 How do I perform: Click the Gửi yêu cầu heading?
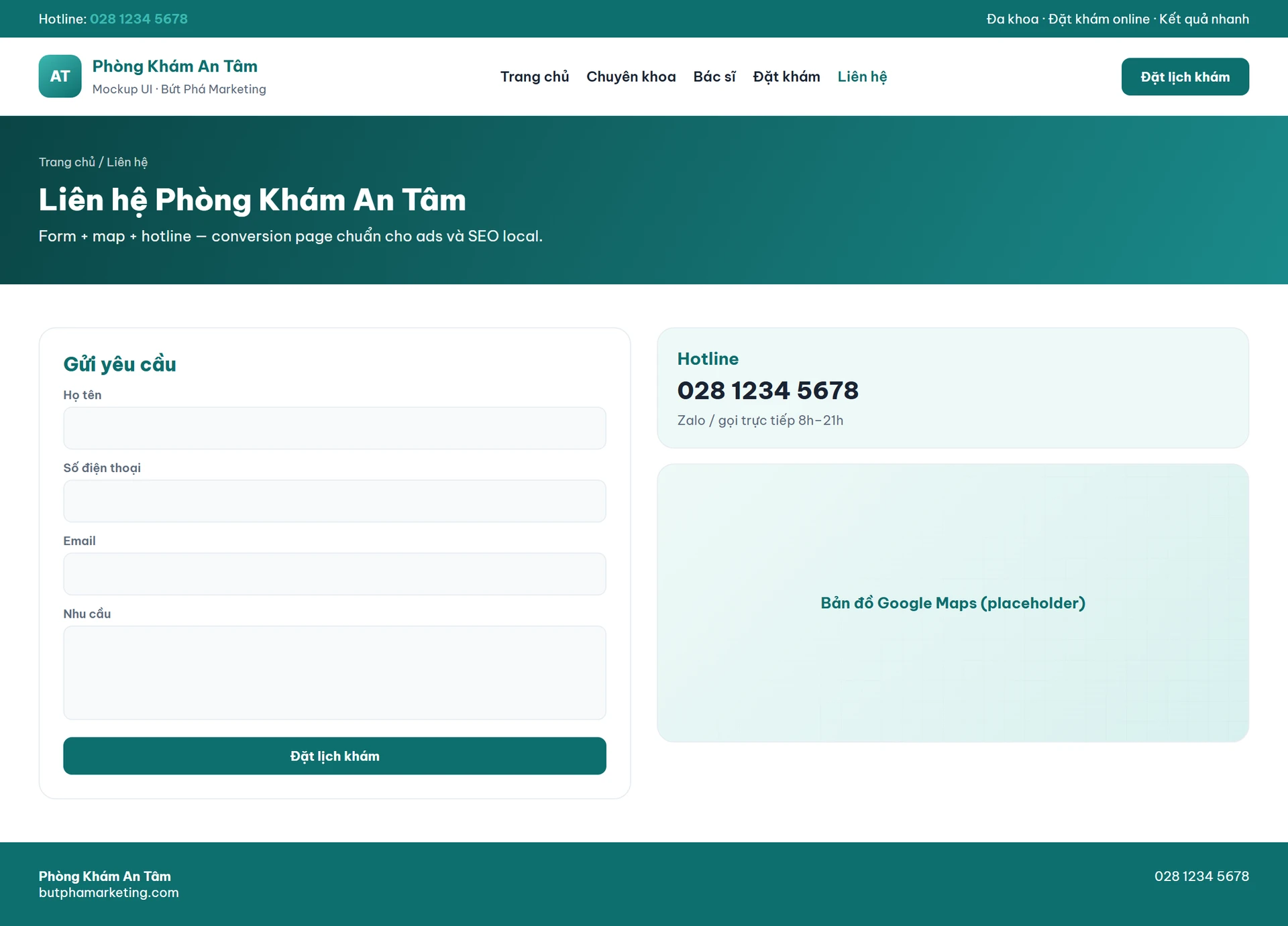pyautogui.click(x=120, y=364)
